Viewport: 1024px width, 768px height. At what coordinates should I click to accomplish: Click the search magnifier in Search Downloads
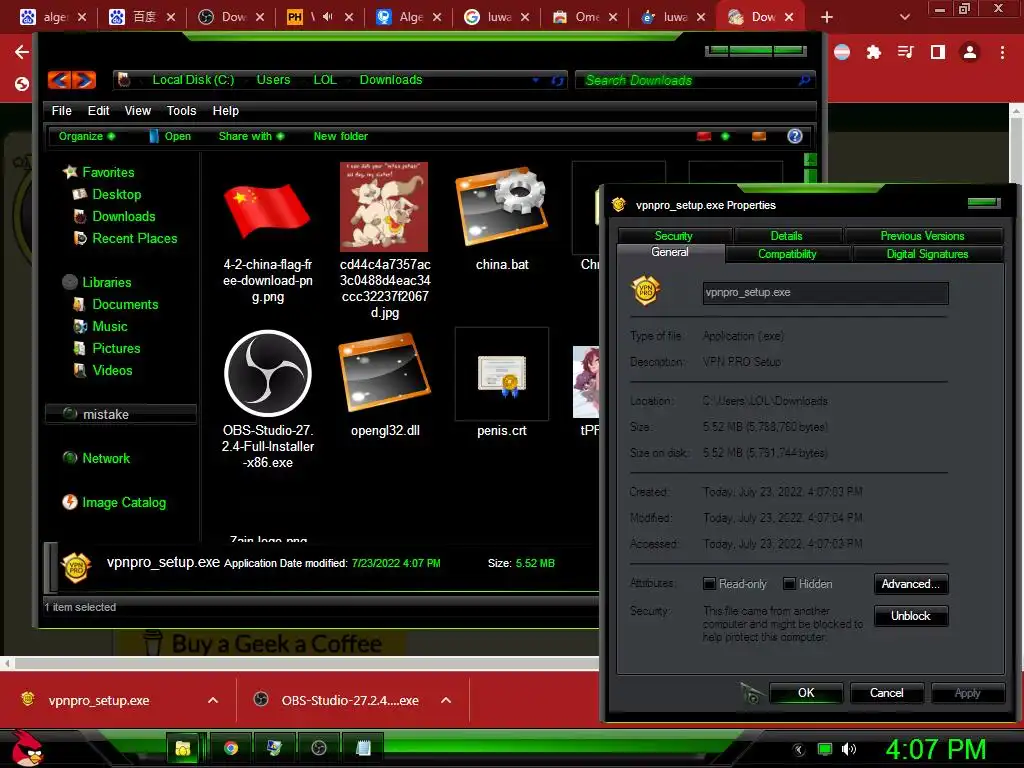click(804, 80)
